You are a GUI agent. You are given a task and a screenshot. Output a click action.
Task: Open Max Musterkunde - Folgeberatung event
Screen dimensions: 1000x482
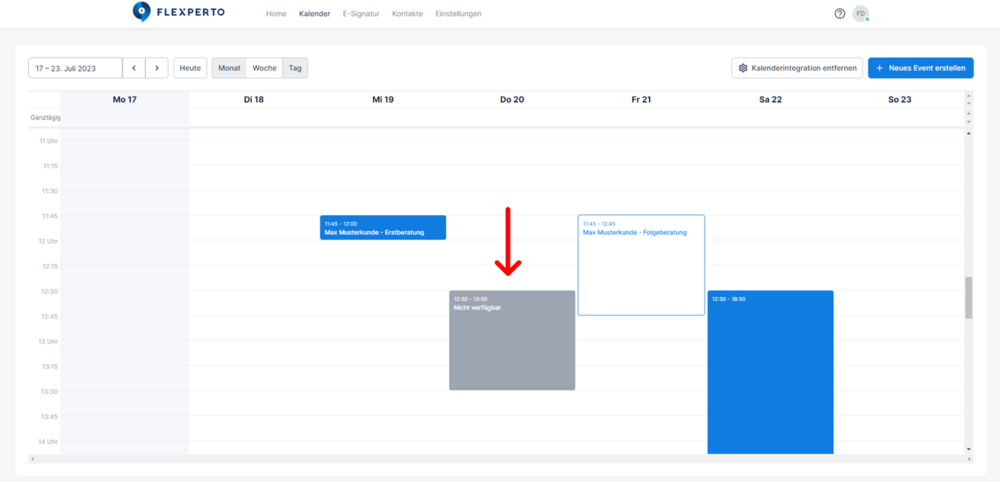[x=641, y=265]
